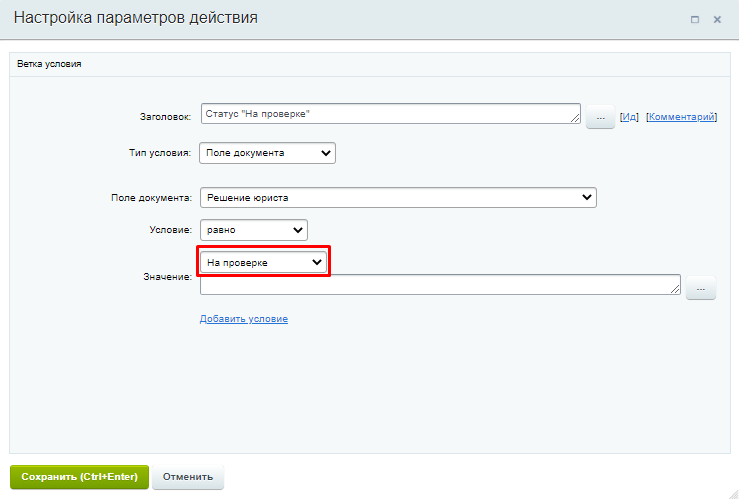Save with the Сохранить (Ctrl+Enter) button

point(79,477)
